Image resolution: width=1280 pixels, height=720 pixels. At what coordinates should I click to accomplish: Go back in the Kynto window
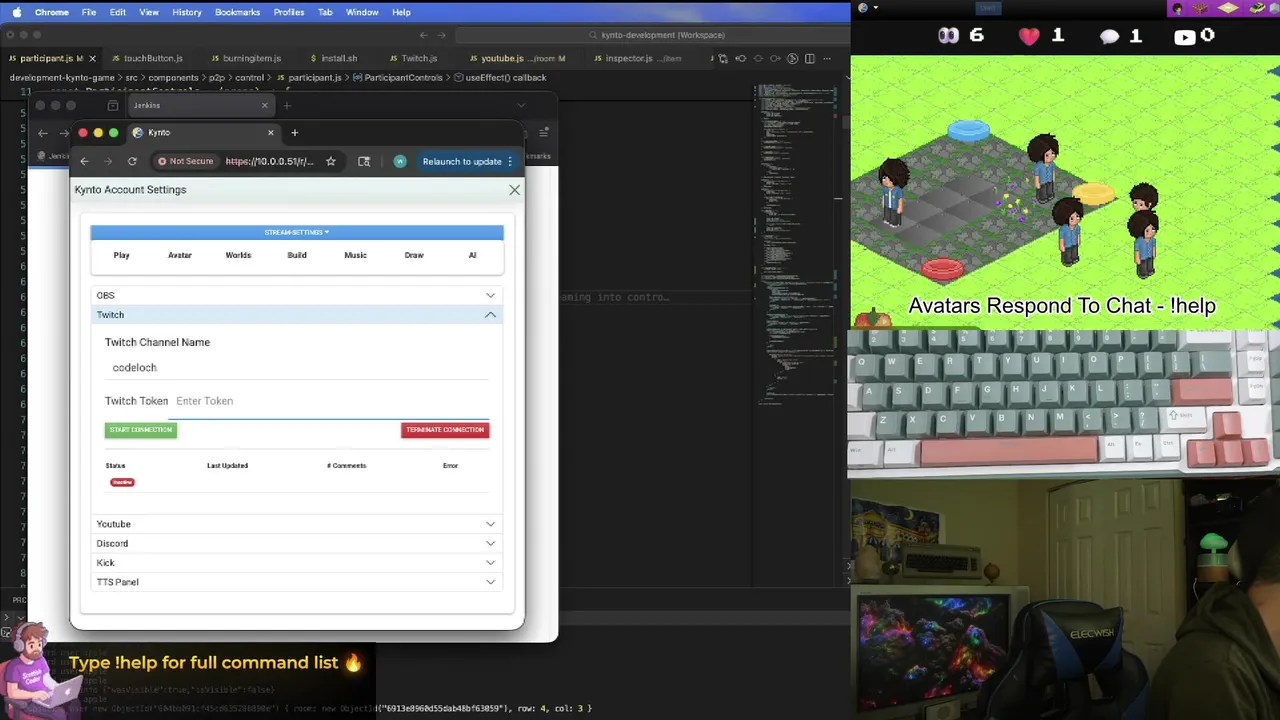click(x=84, y=161)
